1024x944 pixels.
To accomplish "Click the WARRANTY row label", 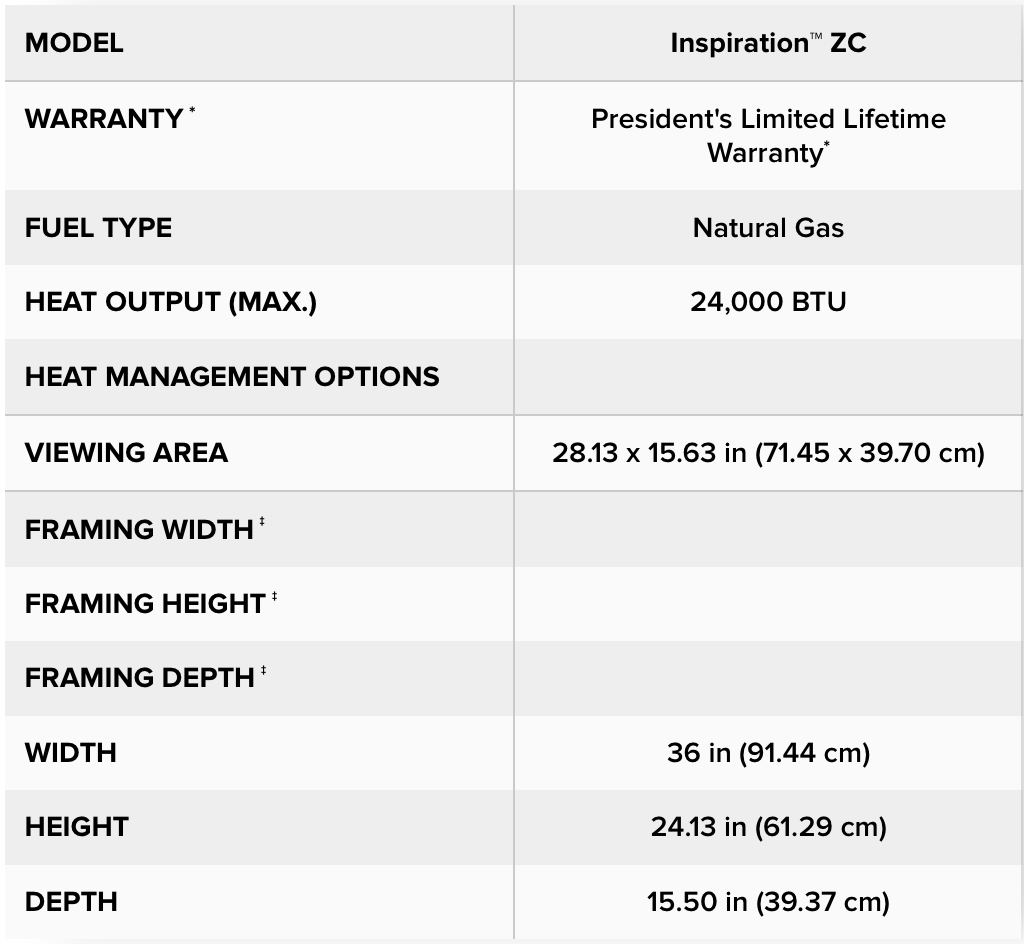I will coord(103,118).
